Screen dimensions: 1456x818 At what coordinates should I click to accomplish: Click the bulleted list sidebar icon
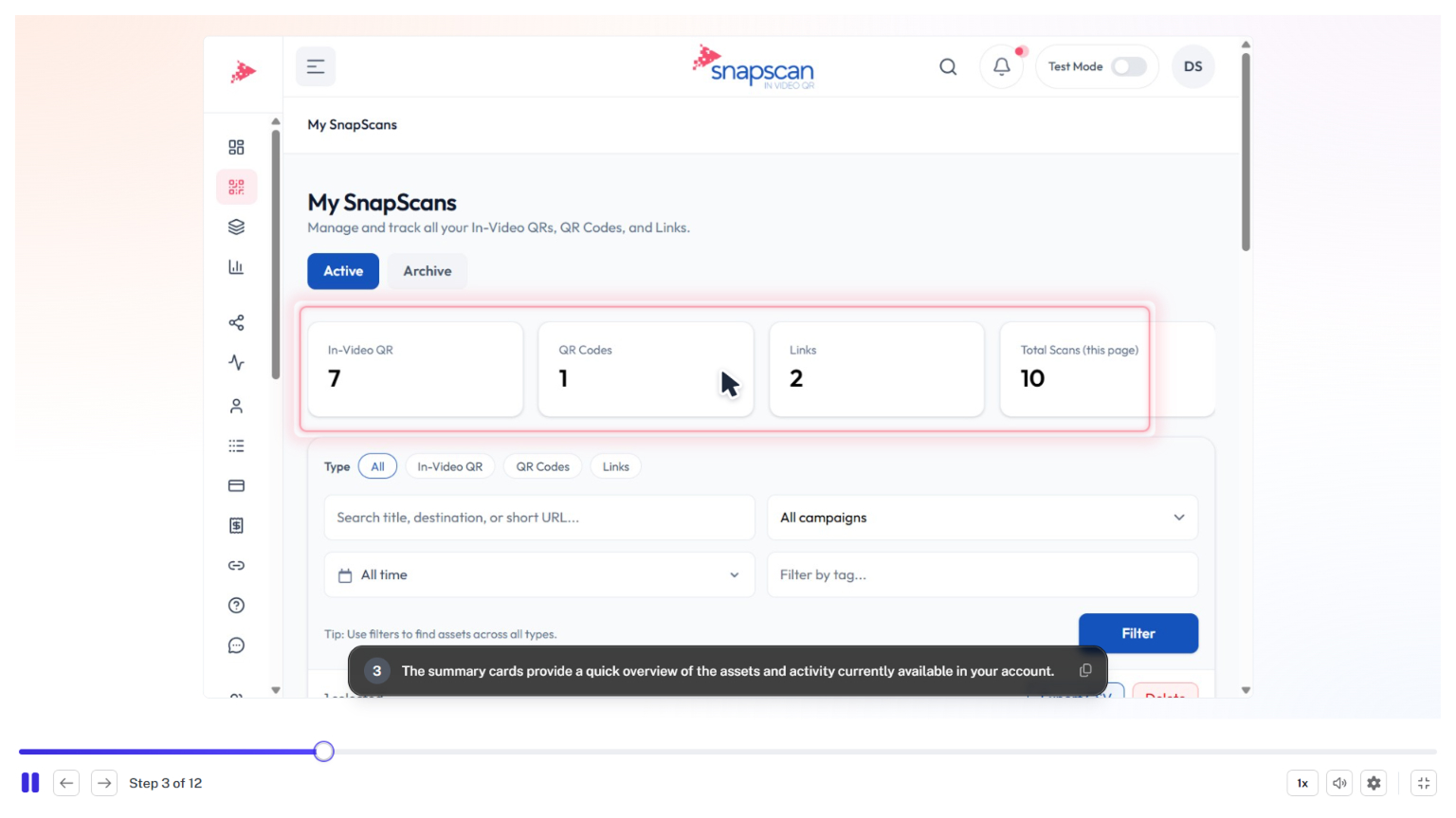coord(236,445)
